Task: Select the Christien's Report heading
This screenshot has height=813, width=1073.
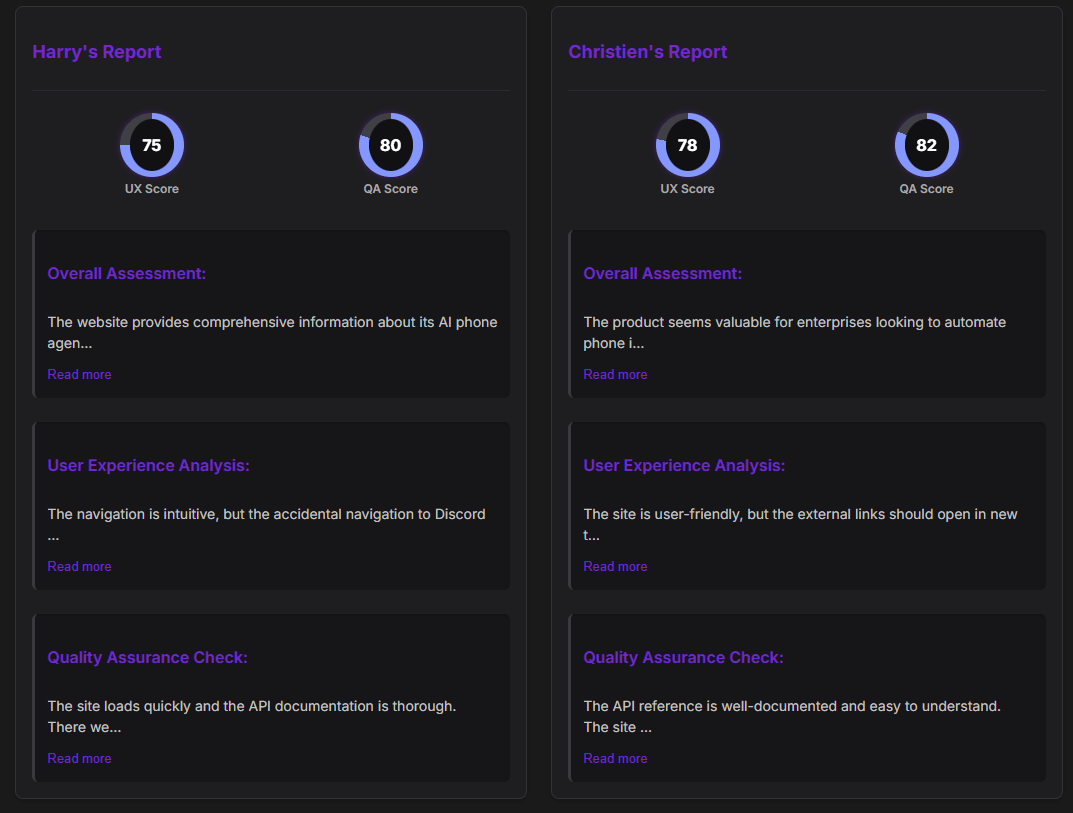Action: coord(647,51)
